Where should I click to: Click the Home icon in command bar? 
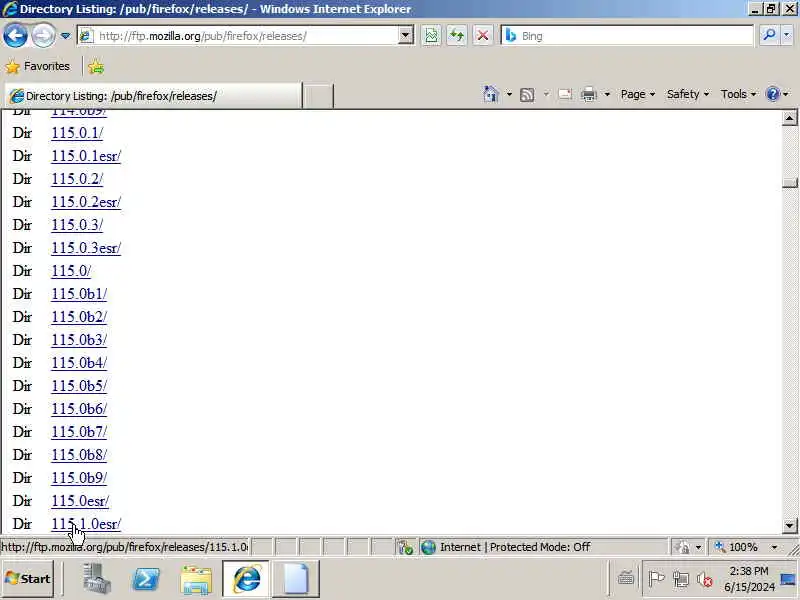pos(491,94)
